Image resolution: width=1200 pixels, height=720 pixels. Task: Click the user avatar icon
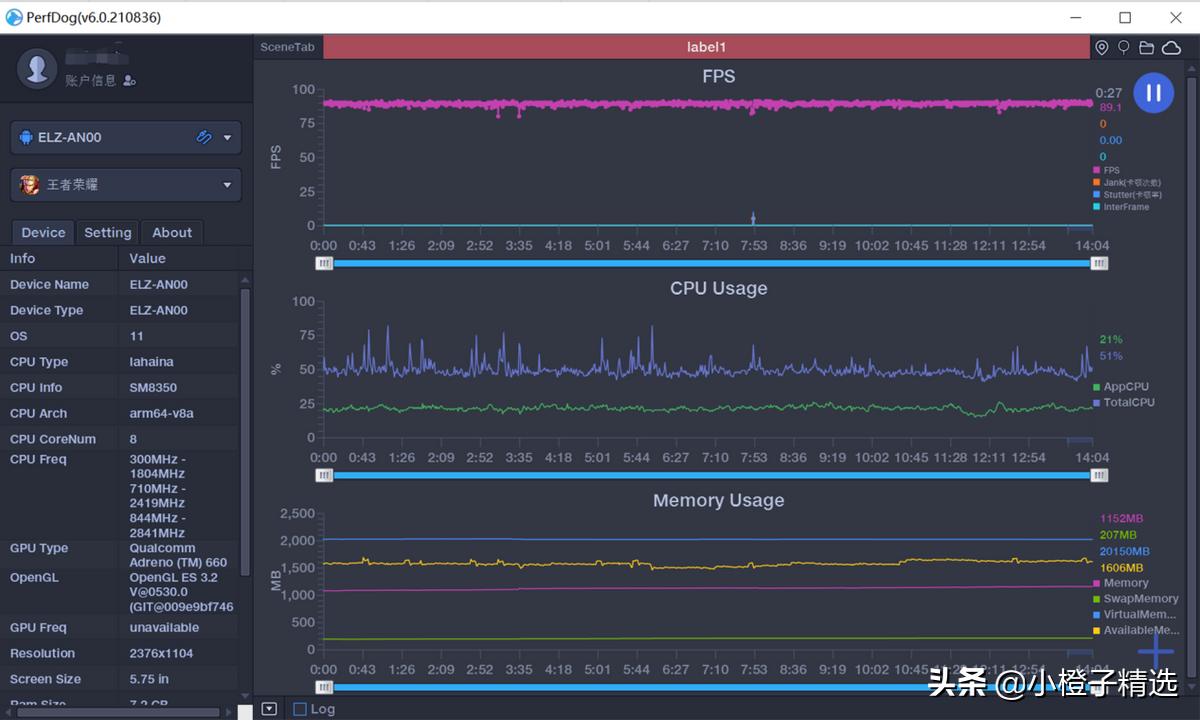coord(38,68)
